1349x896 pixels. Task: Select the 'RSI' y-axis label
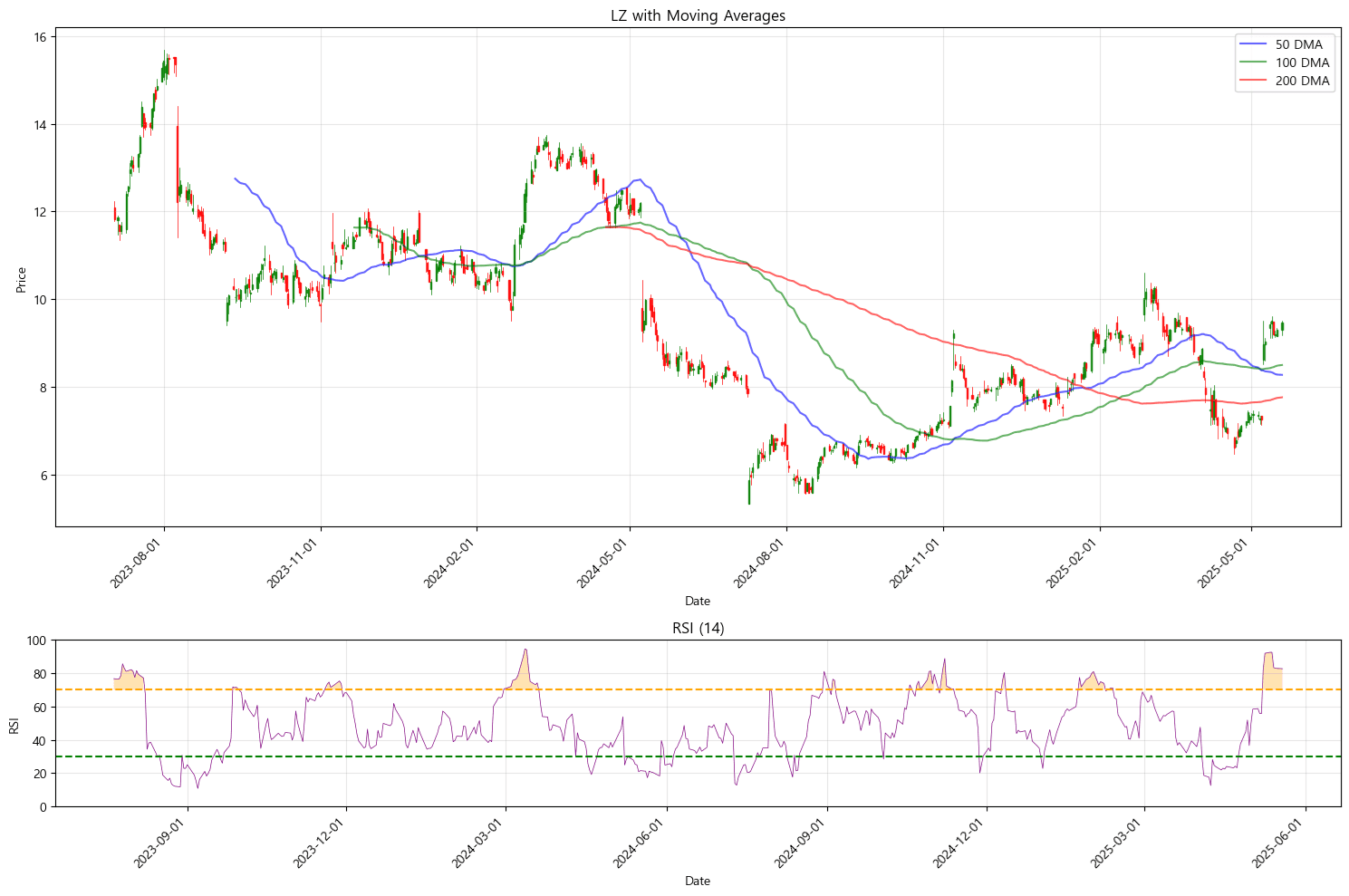(x=14, y=724)
